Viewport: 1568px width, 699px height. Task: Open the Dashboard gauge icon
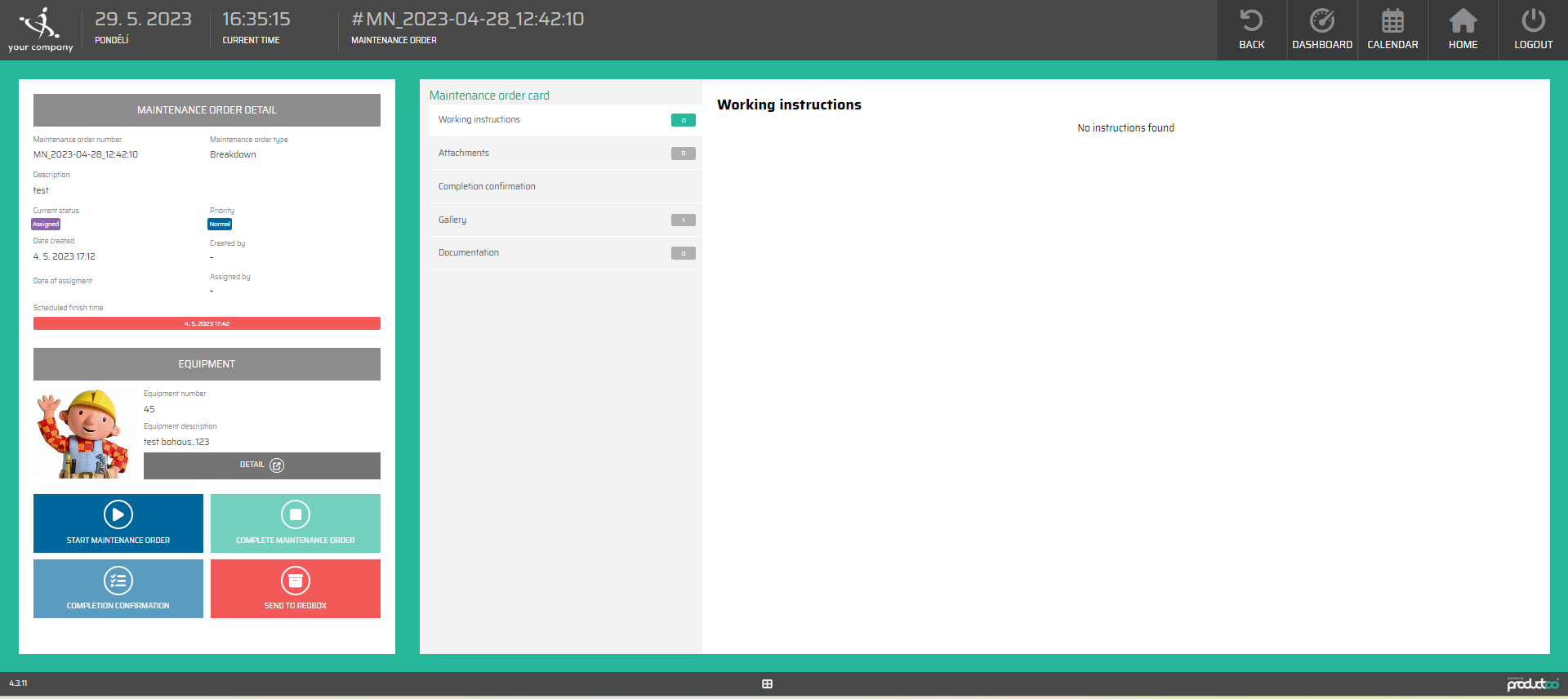tap(1321, 21)
